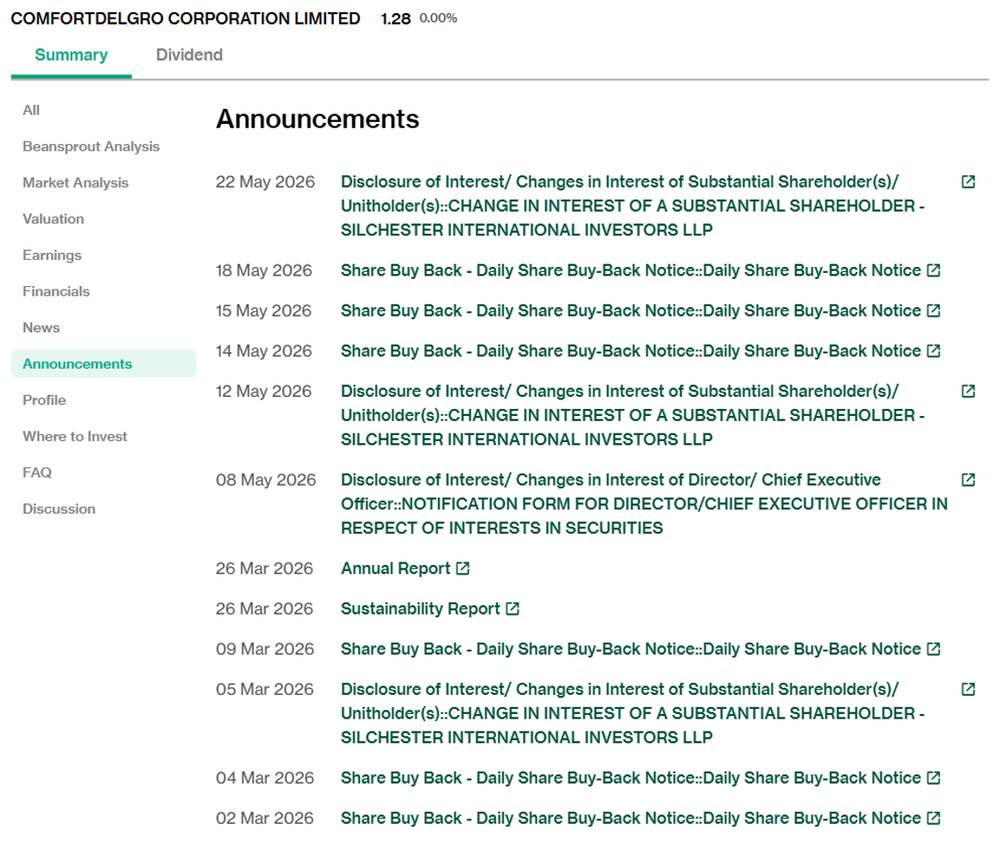The image size is (1000, 845).
Task: Click the 0.00% price change
Action: (x=438, y=18)
